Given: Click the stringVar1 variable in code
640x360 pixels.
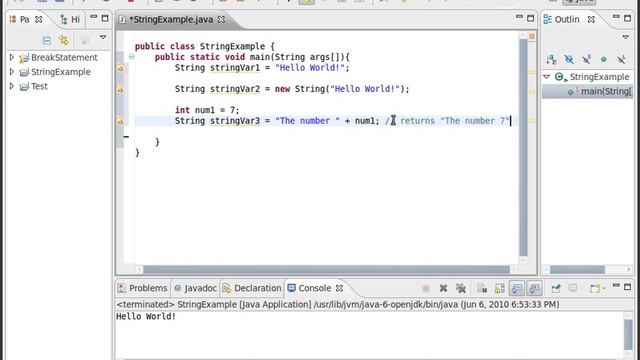Looking at the screenshot, I should [235, 68].
